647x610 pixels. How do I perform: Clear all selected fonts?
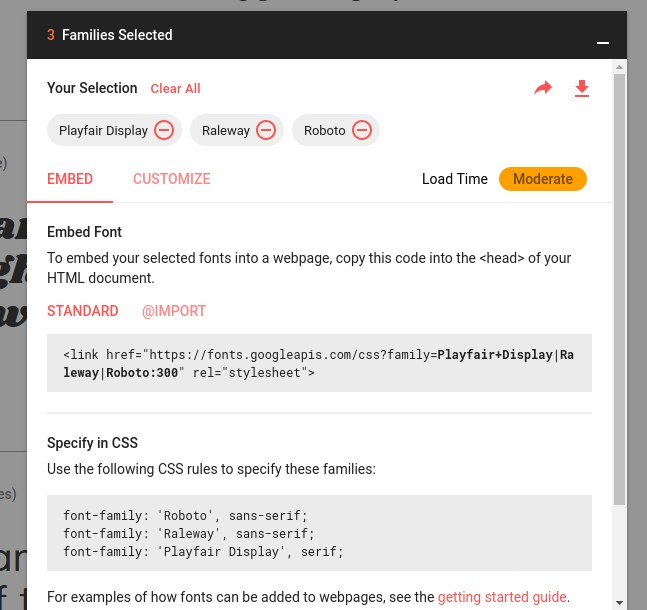(175, 88)
